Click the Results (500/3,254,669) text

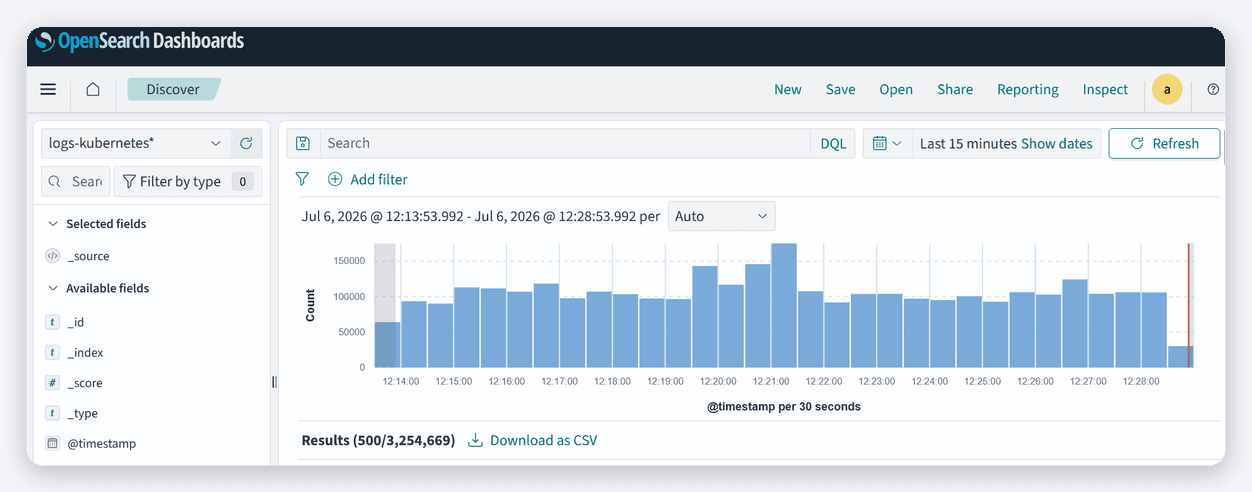378,440
